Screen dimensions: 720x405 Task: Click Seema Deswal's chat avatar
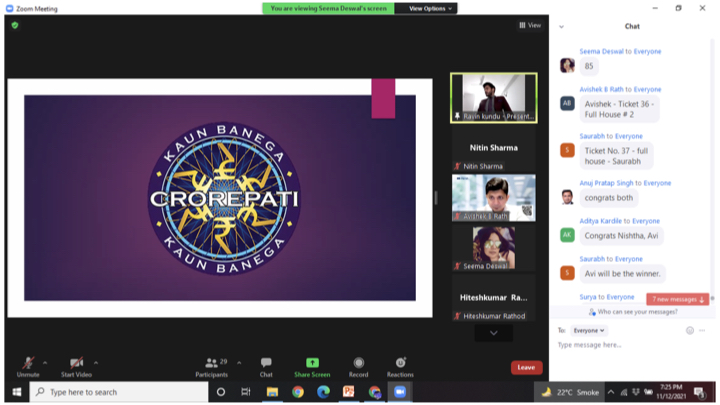[567, 66]
